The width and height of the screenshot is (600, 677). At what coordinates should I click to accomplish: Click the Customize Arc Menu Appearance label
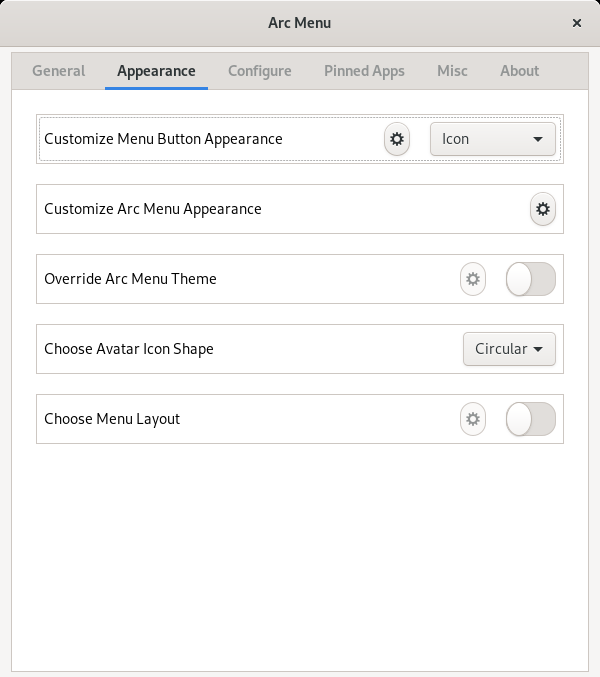coord(153,209)
